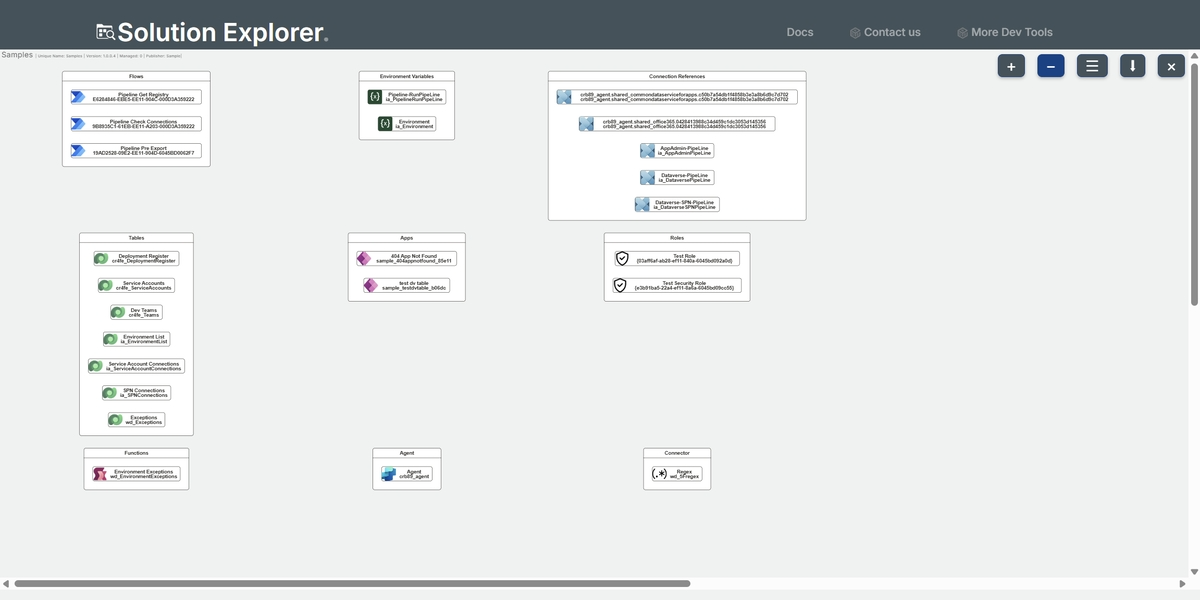Image resolution: width=1200 pixels, height=600 pixels.
Task: Open the Docs link in header
Action: click(800, 32)
